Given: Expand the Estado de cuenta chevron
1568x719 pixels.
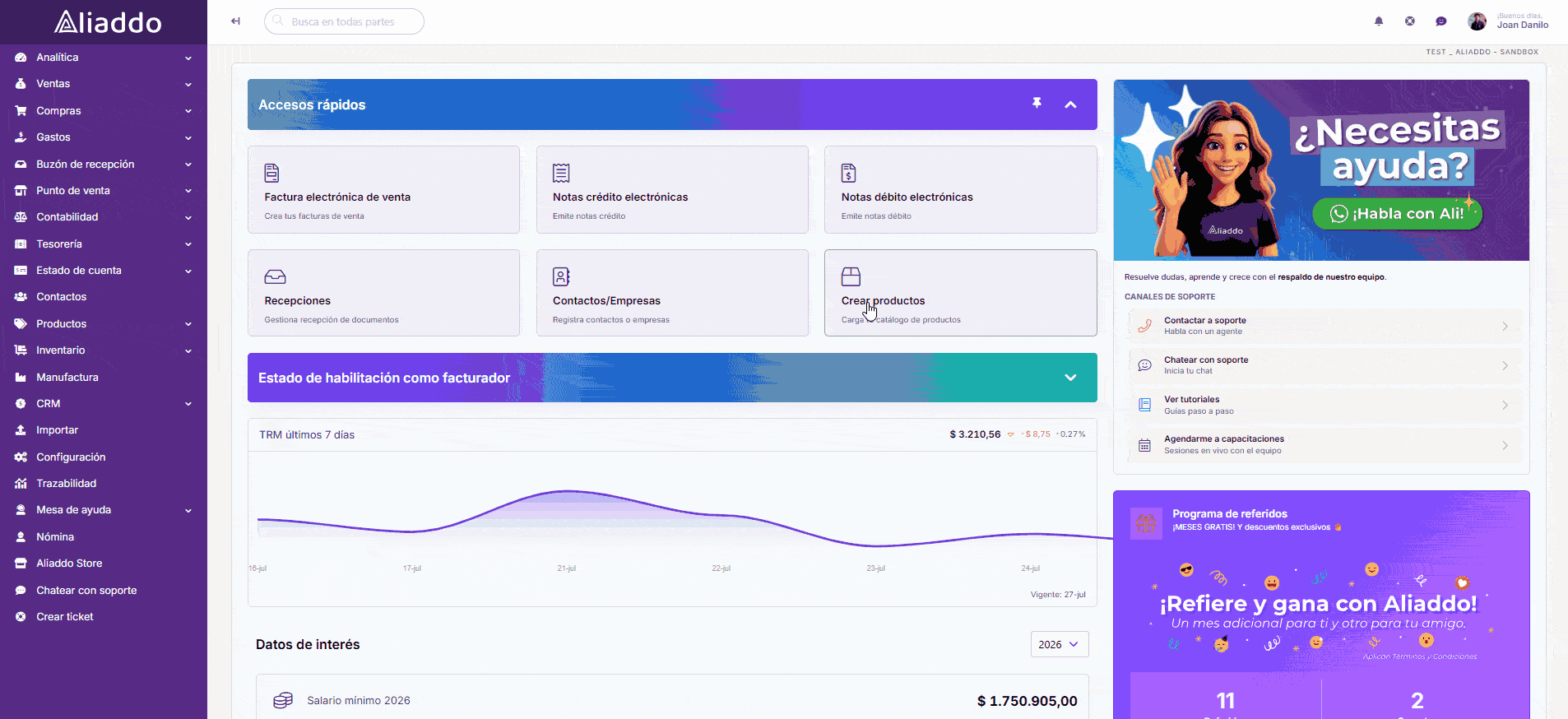Looking at the screenshot, I should [x=188, y=271].
